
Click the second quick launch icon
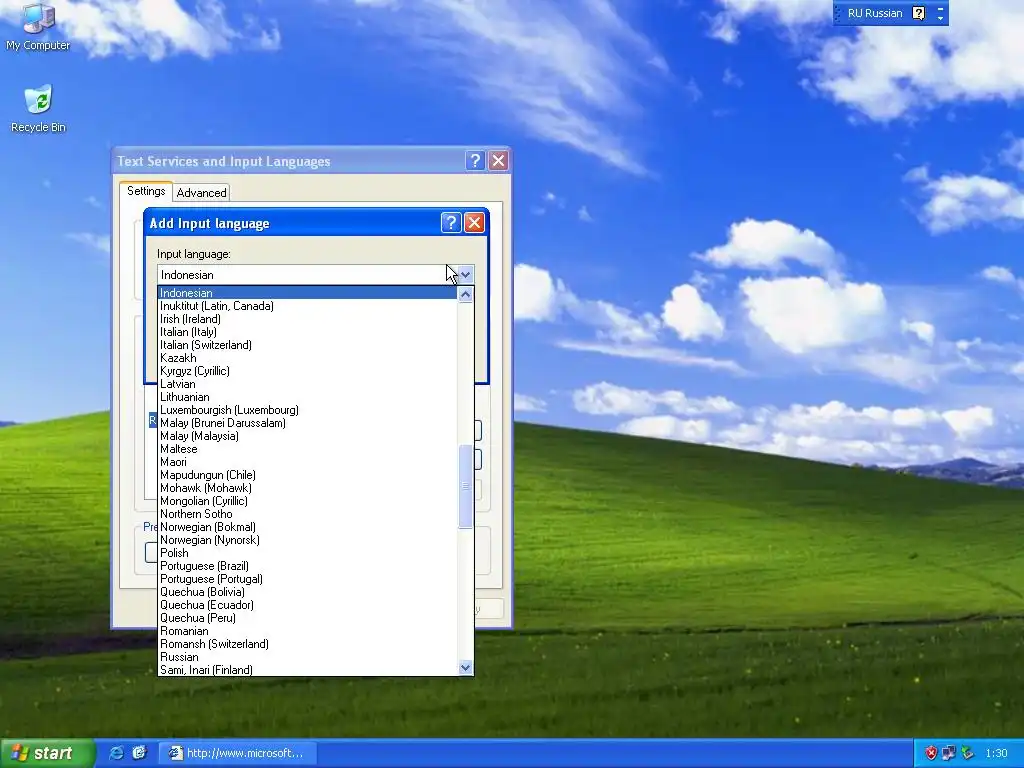(139, 753)
